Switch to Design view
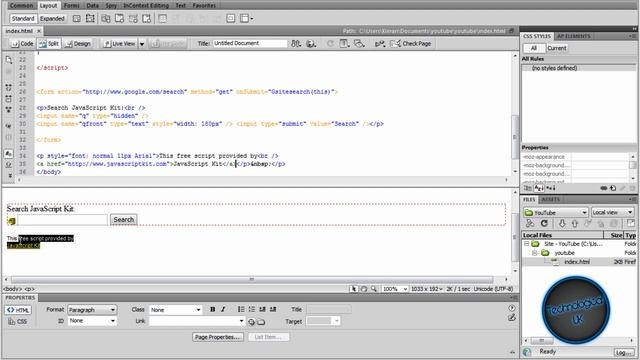Viewport: 640px width, 360px height. [x=78, y=43]
